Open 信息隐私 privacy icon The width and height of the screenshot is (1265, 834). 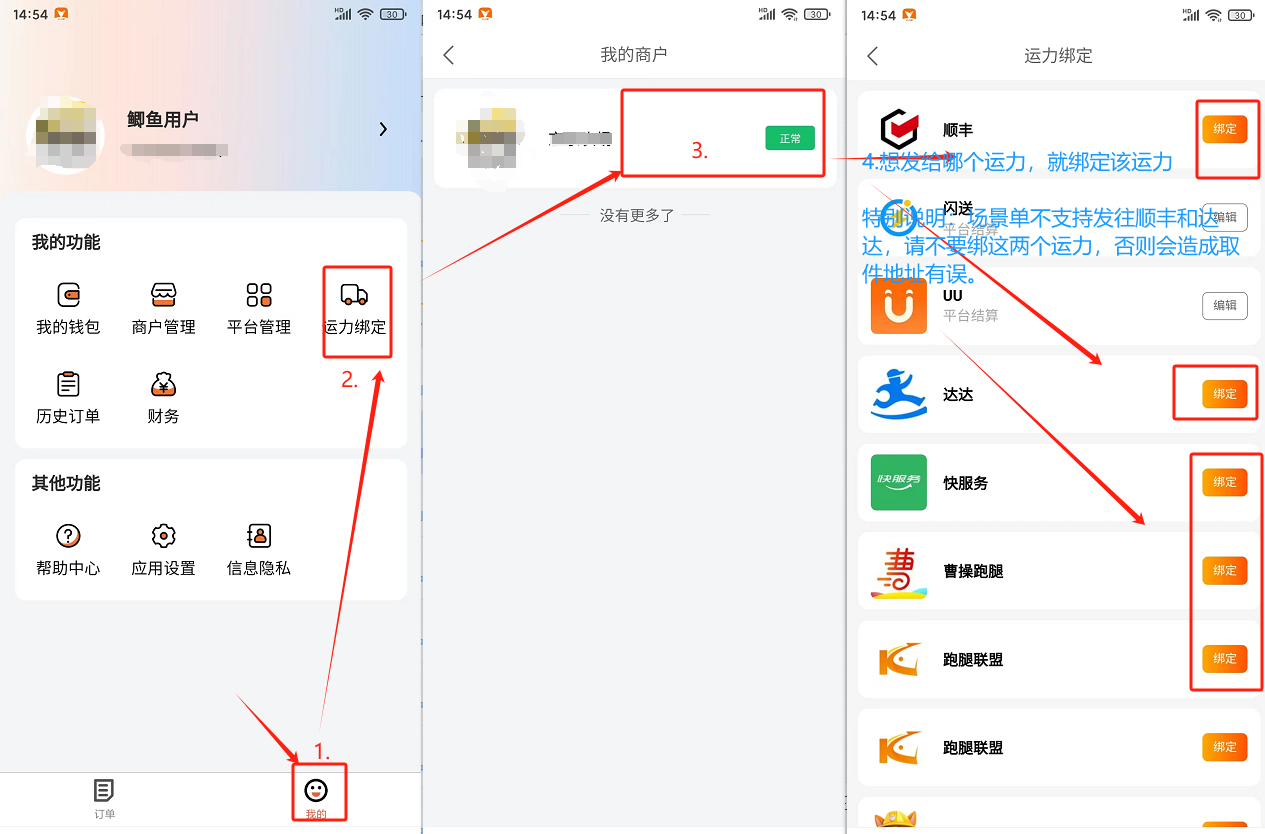[x=259, y=536]
